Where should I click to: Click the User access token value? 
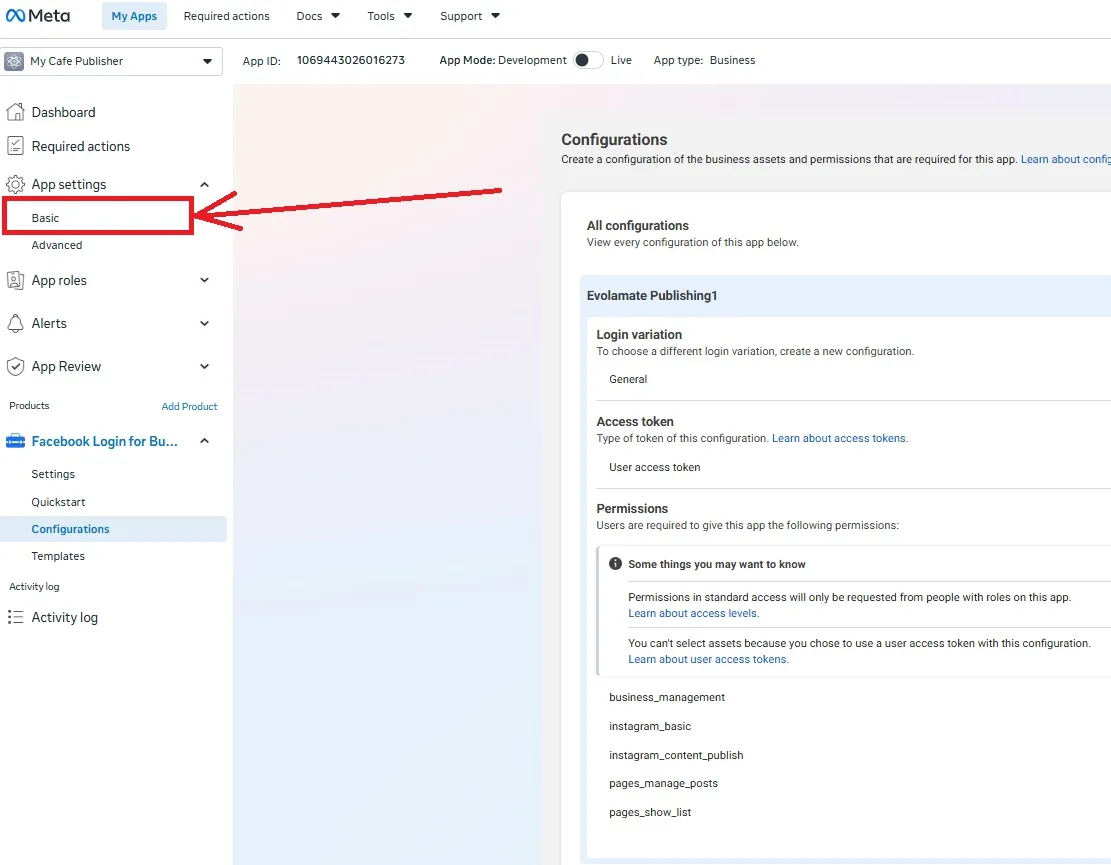[x=655, y=467]
